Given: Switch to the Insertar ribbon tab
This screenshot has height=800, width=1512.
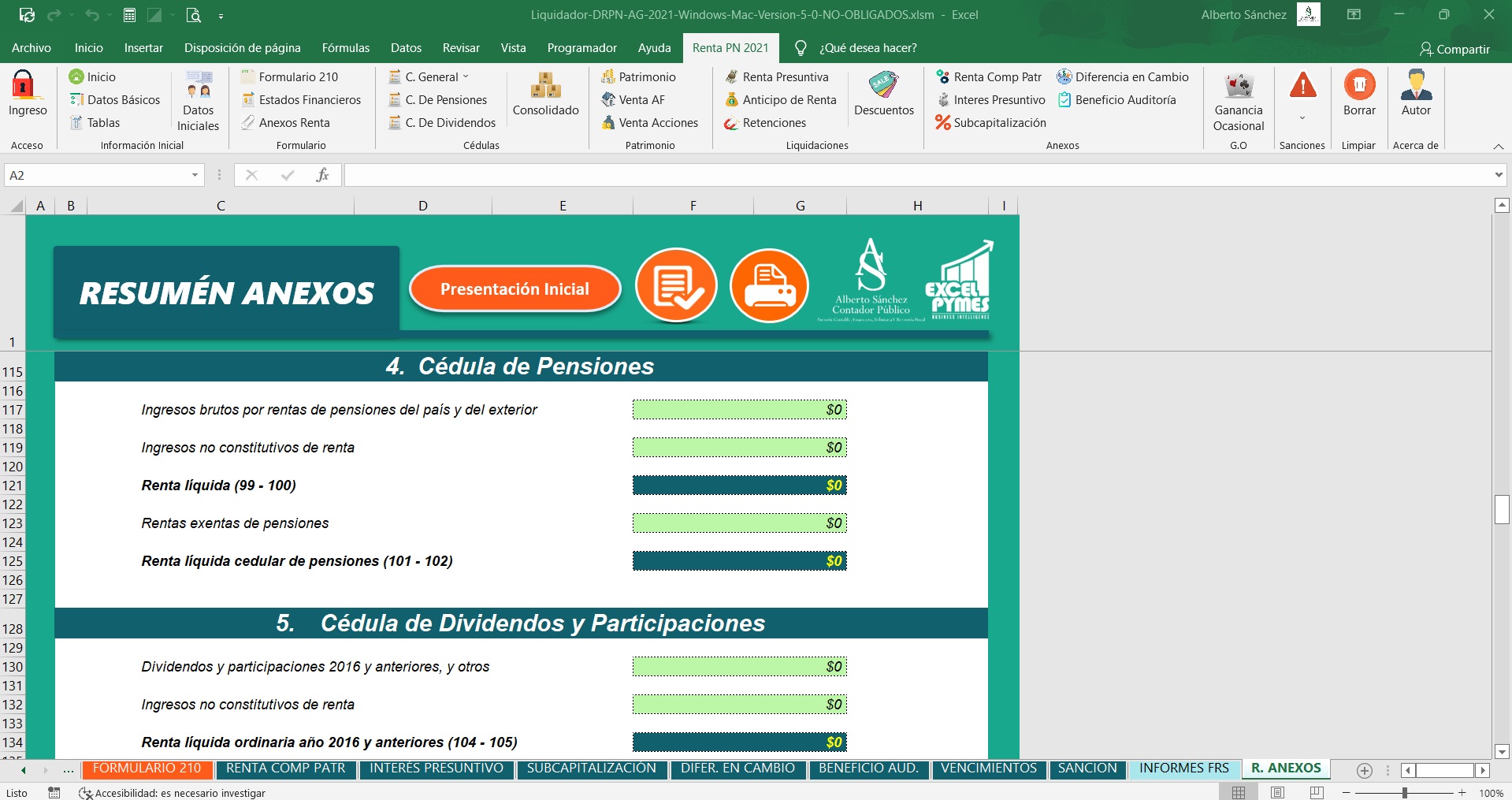Looking at the screenshot, I should point(143,48).
